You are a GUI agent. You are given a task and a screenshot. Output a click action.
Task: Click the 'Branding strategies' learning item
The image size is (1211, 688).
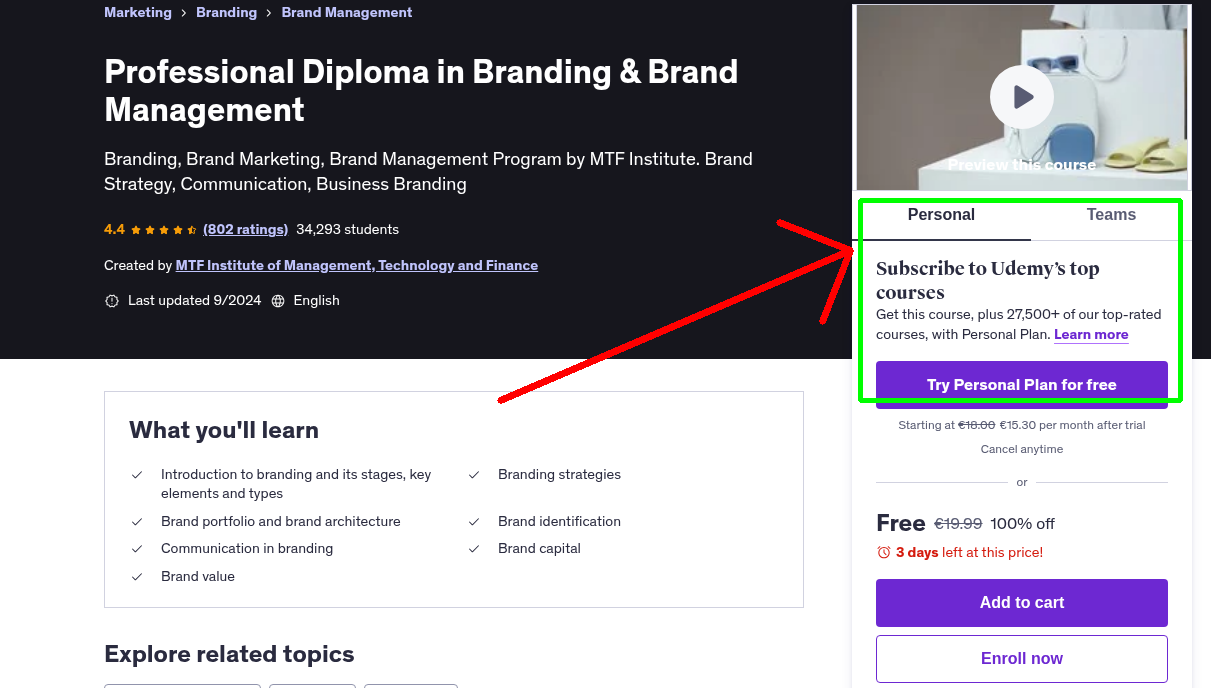point(559,474)
